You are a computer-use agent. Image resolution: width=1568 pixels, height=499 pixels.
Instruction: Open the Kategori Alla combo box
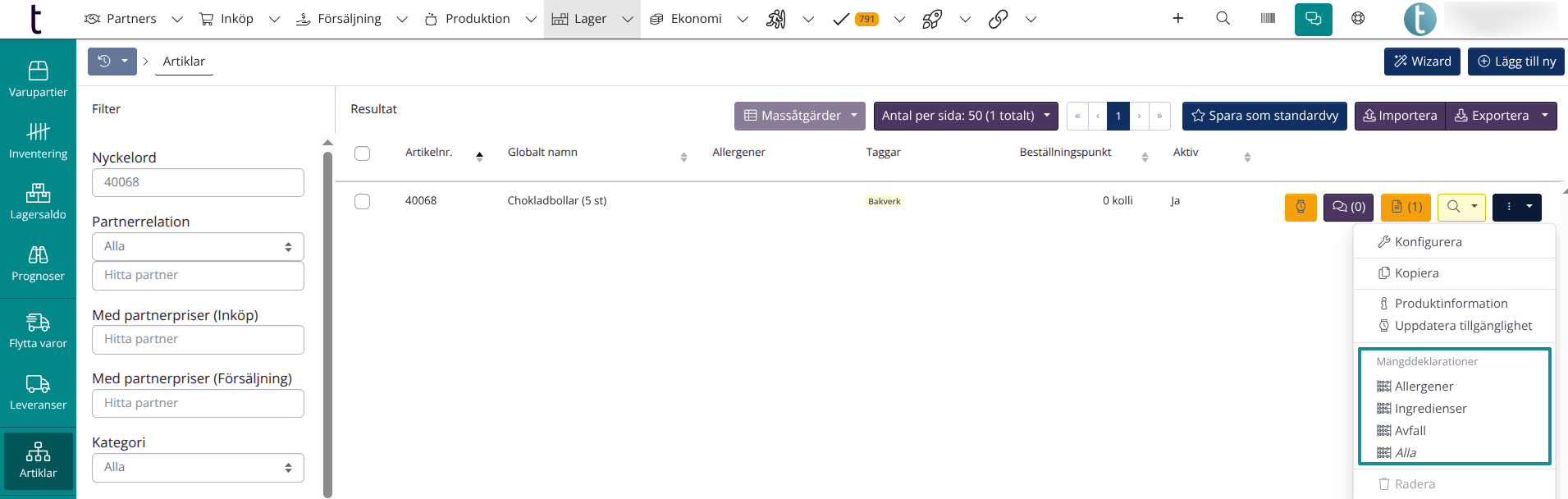click(x=198, y=467)
